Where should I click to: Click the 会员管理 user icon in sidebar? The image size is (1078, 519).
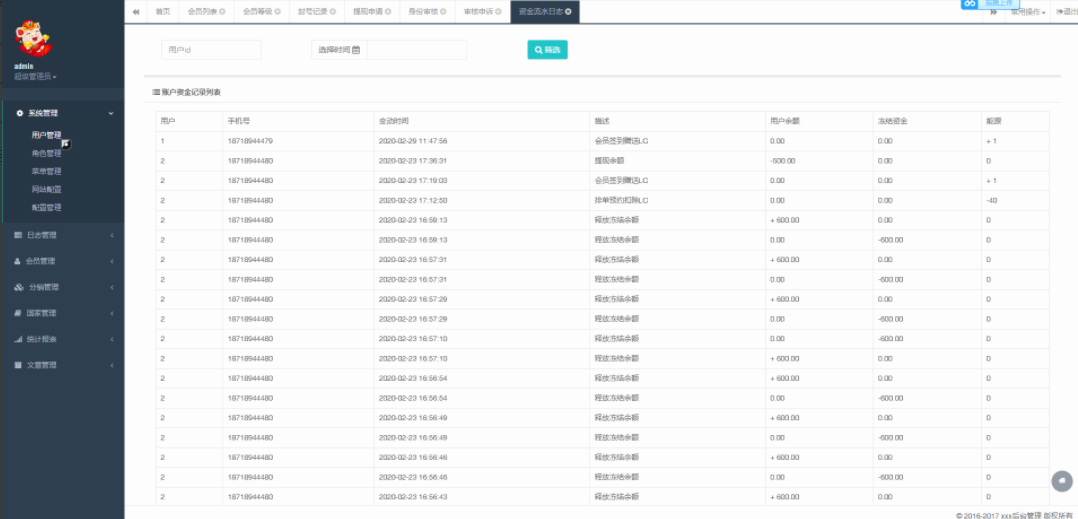pos(18,261)
